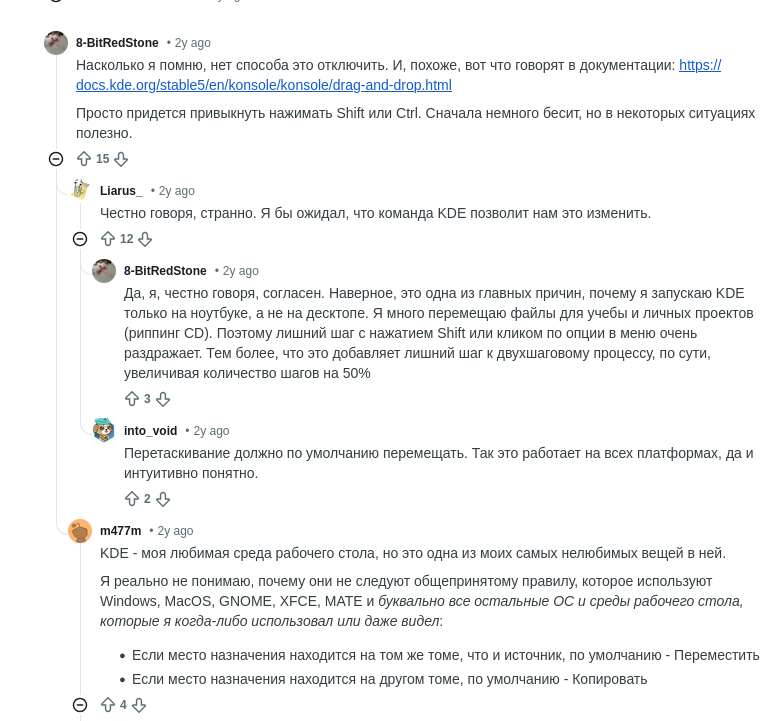This screenshot has width=770, height=721.
Task: Open m477m username link
Action: 120,530
